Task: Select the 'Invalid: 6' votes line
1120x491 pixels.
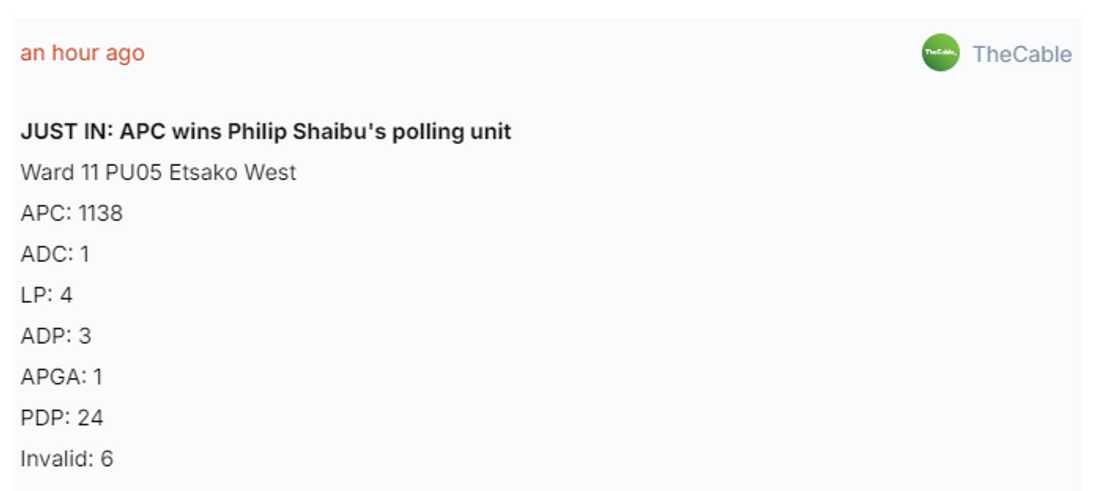Action: click(67, 459)
